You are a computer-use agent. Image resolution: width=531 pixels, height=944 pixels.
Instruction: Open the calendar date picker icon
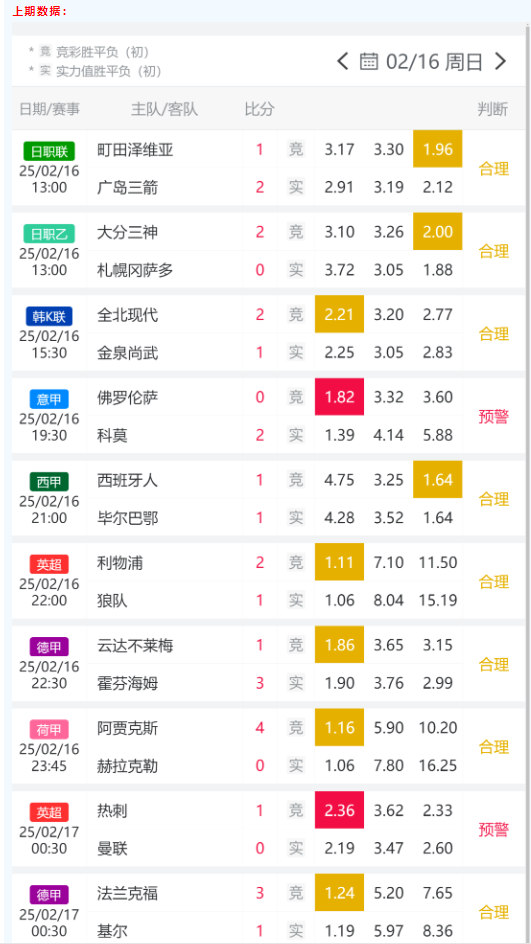pos(368,61)
